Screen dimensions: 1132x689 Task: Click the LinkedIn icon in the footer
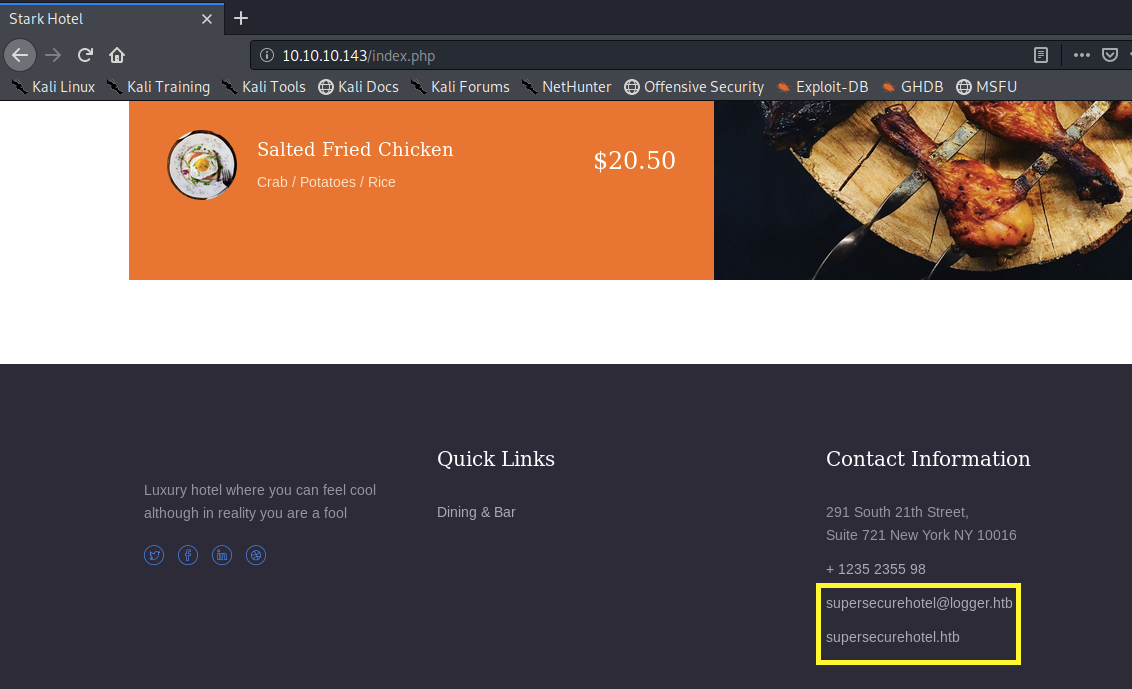click(222, 555)
